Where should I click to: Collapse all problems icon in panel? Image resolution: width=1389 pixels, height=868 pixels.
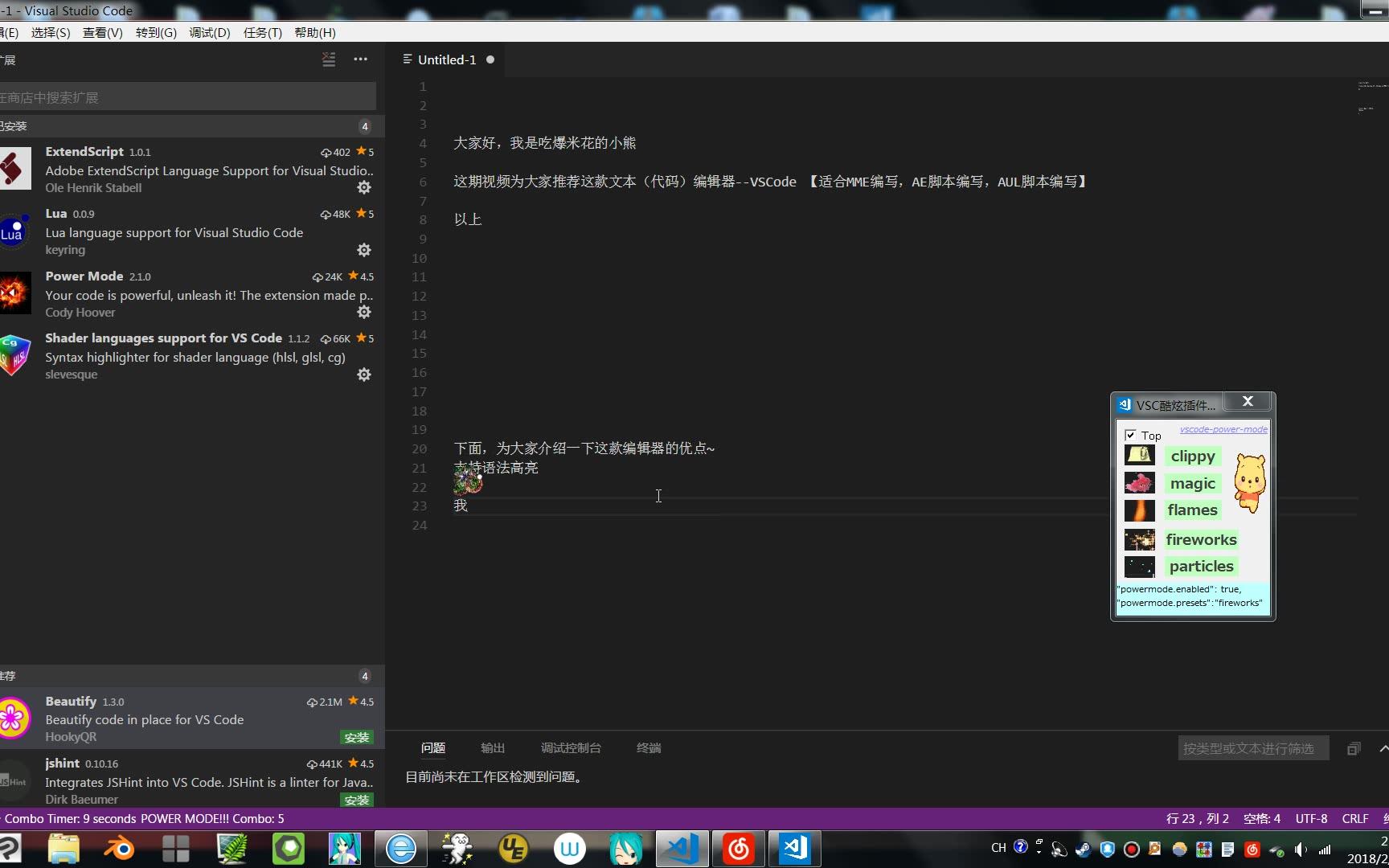(1354, 748)
